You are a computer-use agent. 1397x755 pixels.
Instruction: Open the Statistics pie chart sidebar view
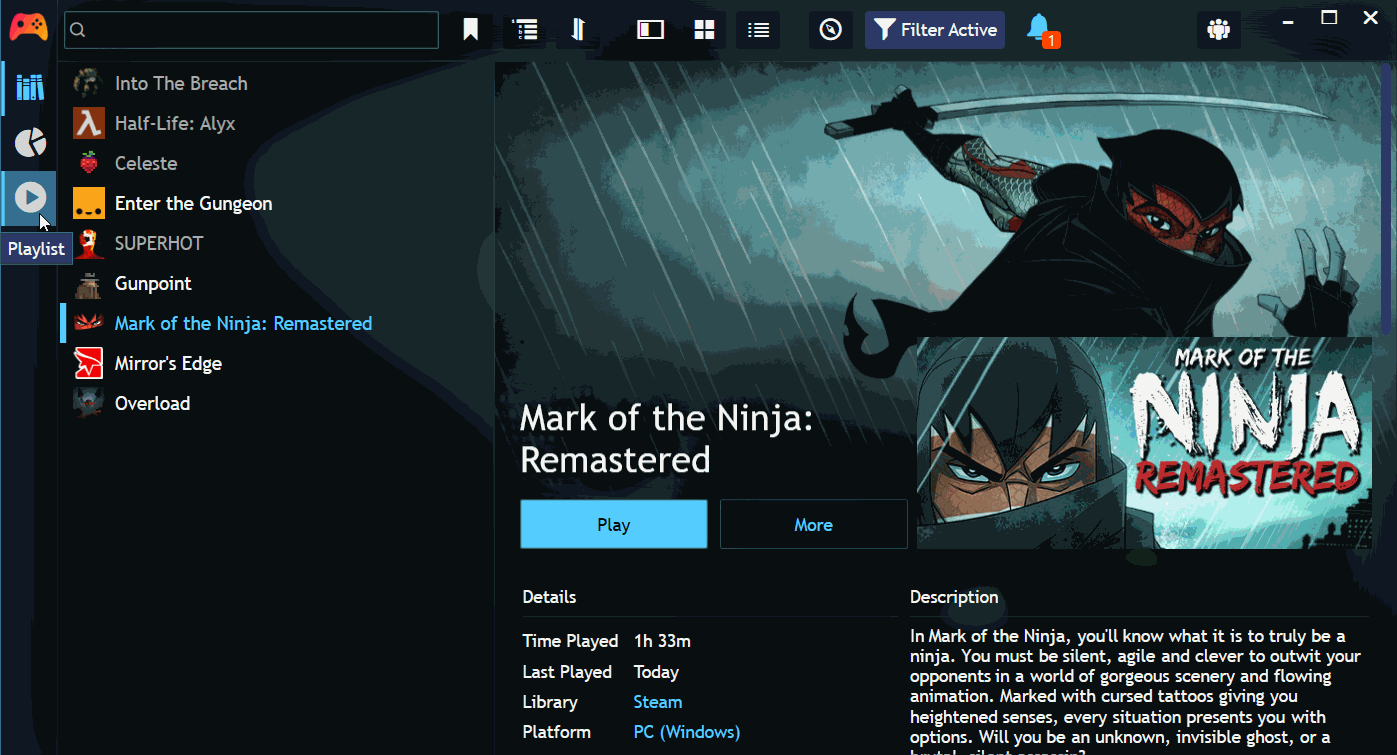[x=29, y=143]
